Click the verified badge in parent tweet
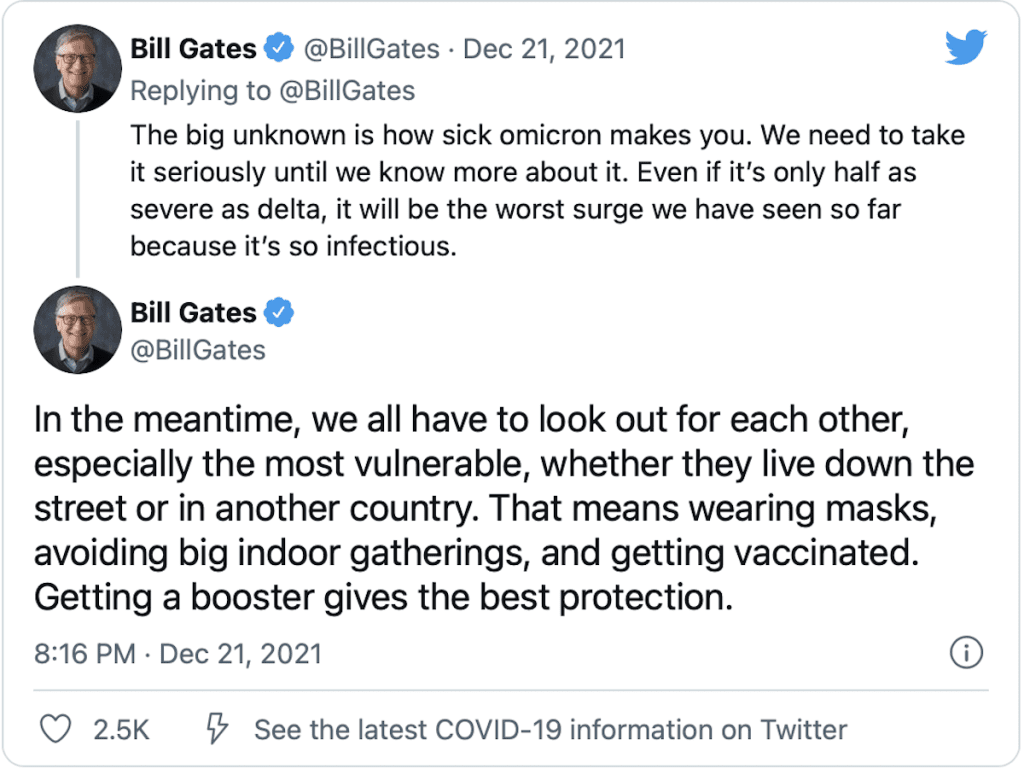The height and width of the screenshot is (769, 1024). [279, 48]
